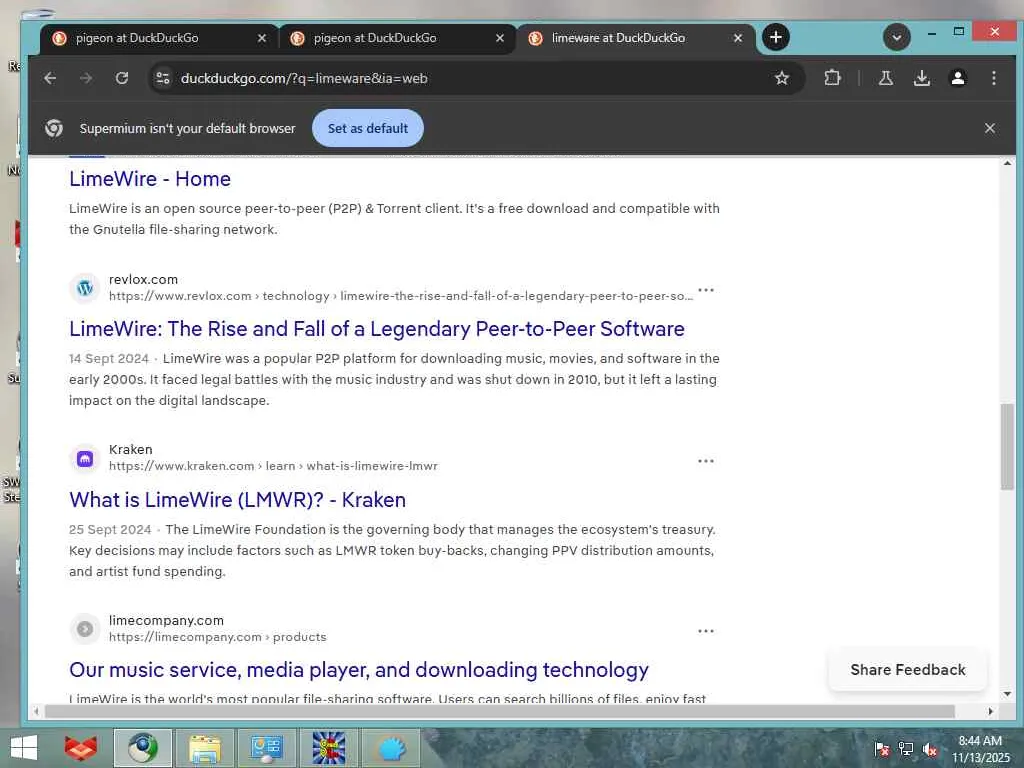
Task: Open LimeWire Rise and Fall article link
Action: point(377,328)
